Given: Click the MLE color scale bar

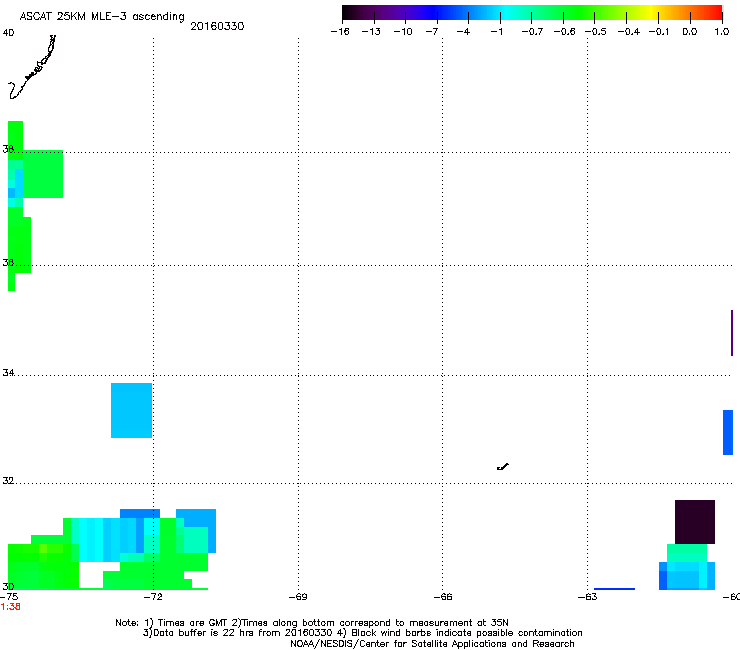Looking at the screenshot, I should (x=532, y=12).
